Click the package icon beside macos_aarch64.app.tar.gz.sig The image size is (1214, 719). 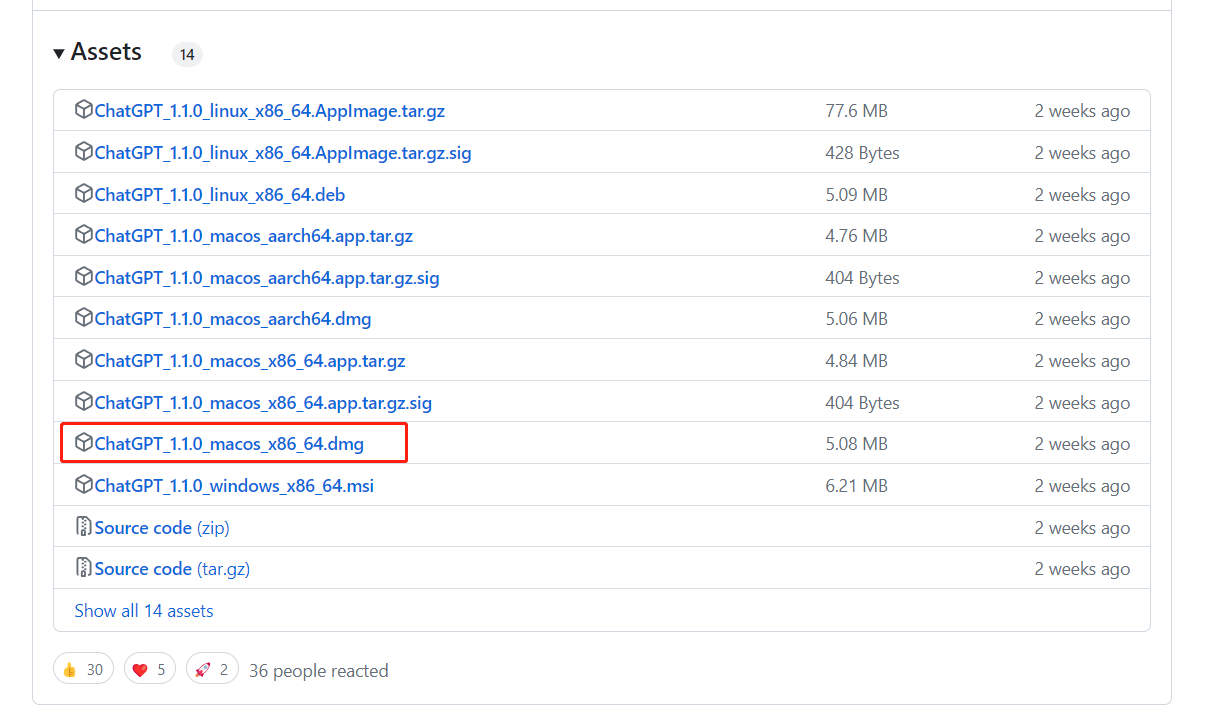click(84, 277)
